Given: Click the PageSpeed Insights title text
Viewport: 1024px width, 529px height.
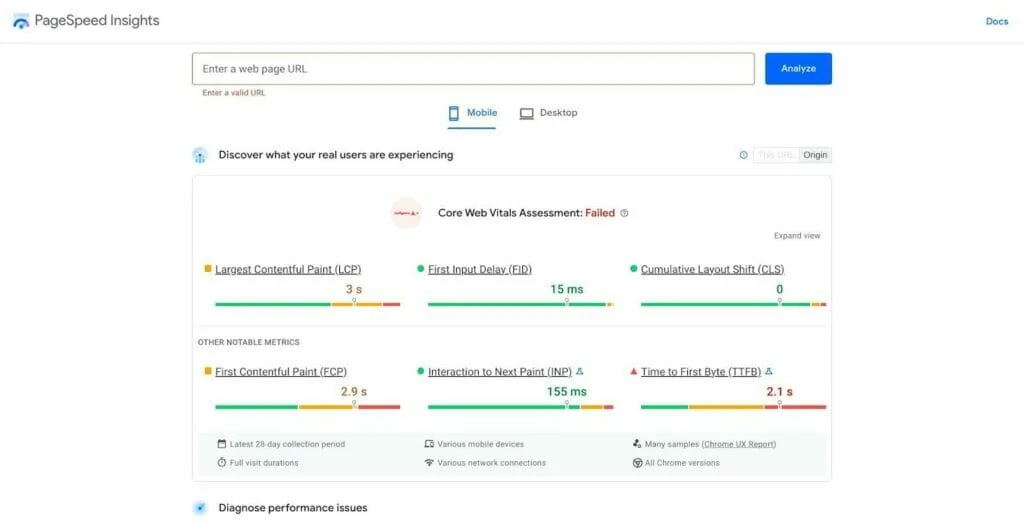Looking at the screenshot, I should (97, 21).
